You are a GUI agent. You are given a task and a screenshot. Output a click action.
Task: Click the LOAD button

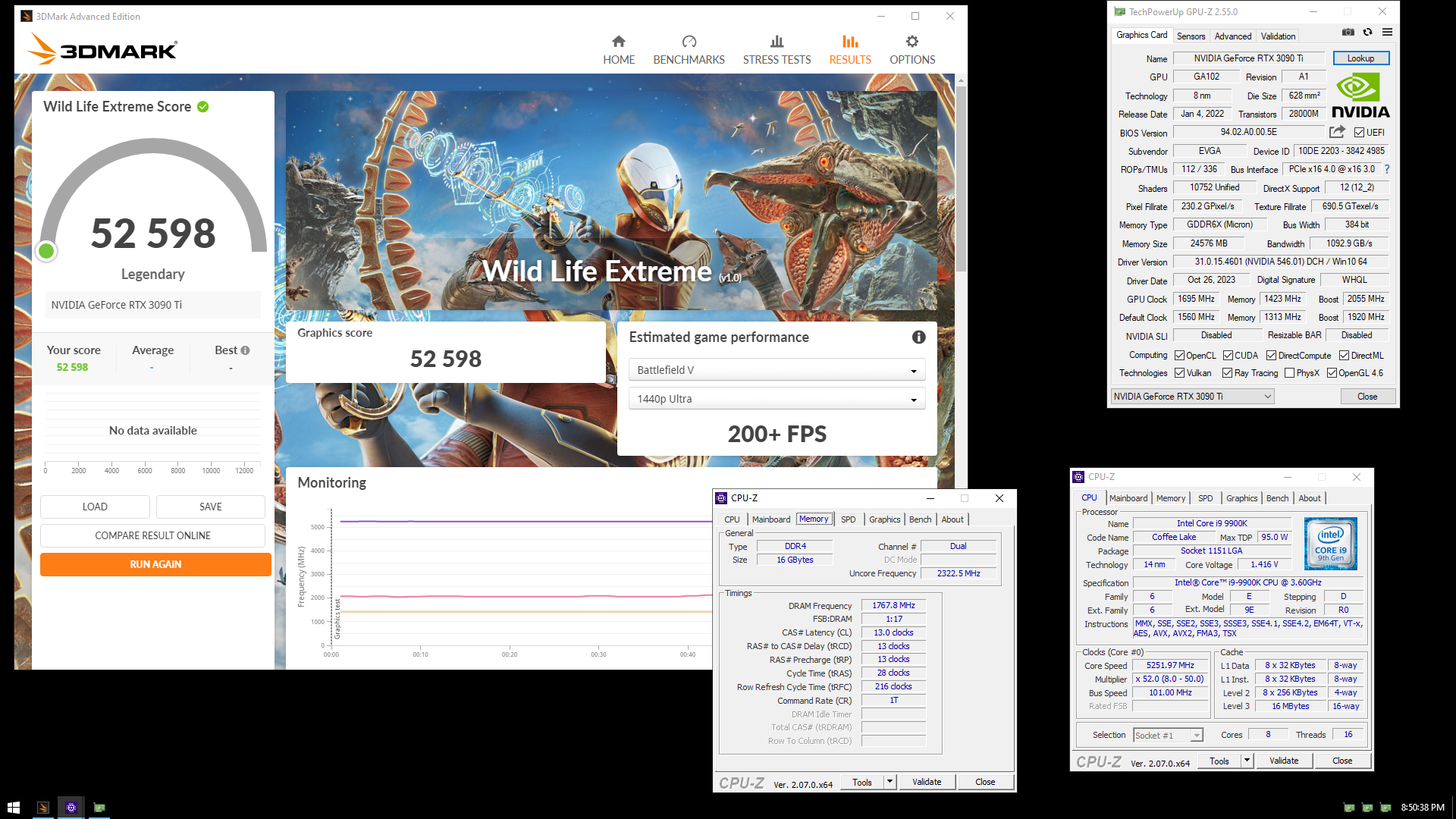point(95,507)
